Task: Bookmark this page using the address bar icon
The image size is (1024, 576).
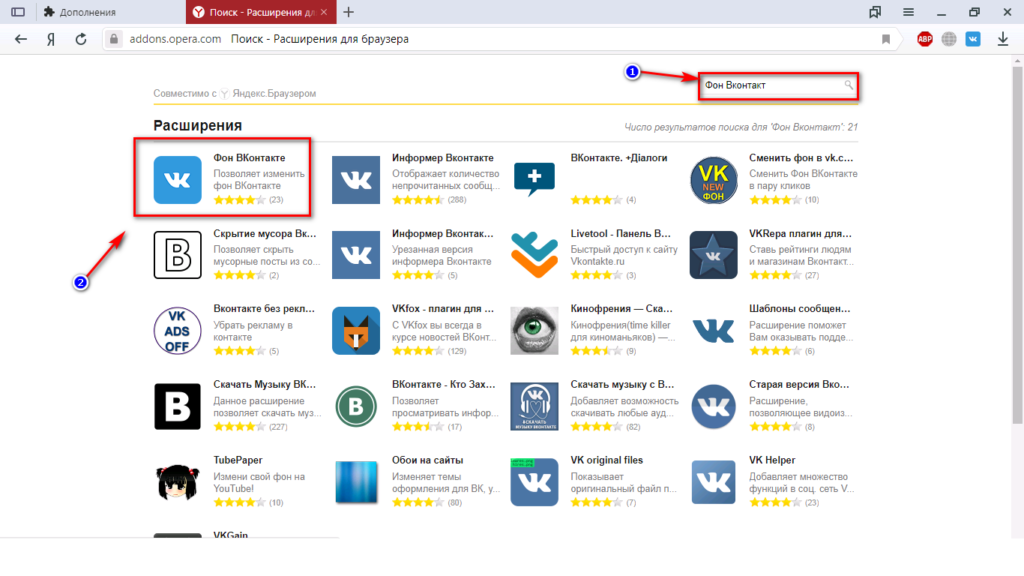Action: click(886, 39)
